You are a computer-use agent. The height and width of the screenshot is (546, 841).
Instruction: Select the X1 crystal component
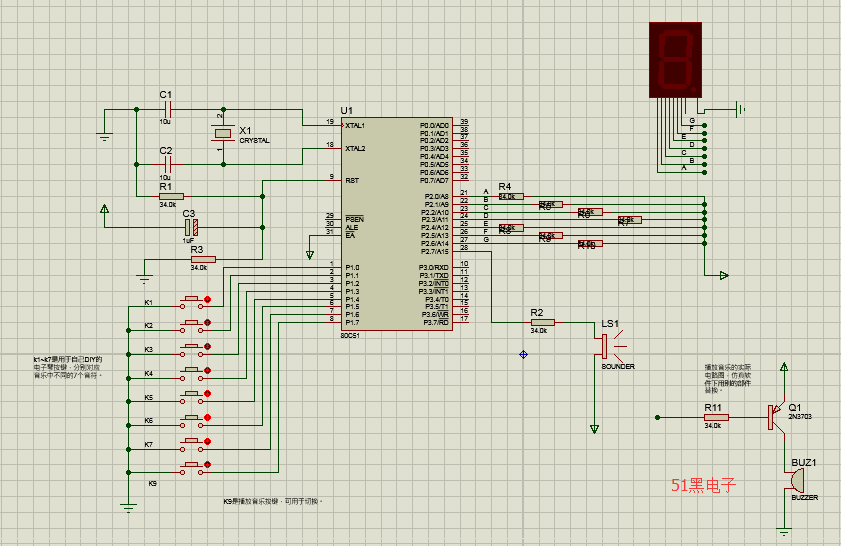[x=223, y=133]
